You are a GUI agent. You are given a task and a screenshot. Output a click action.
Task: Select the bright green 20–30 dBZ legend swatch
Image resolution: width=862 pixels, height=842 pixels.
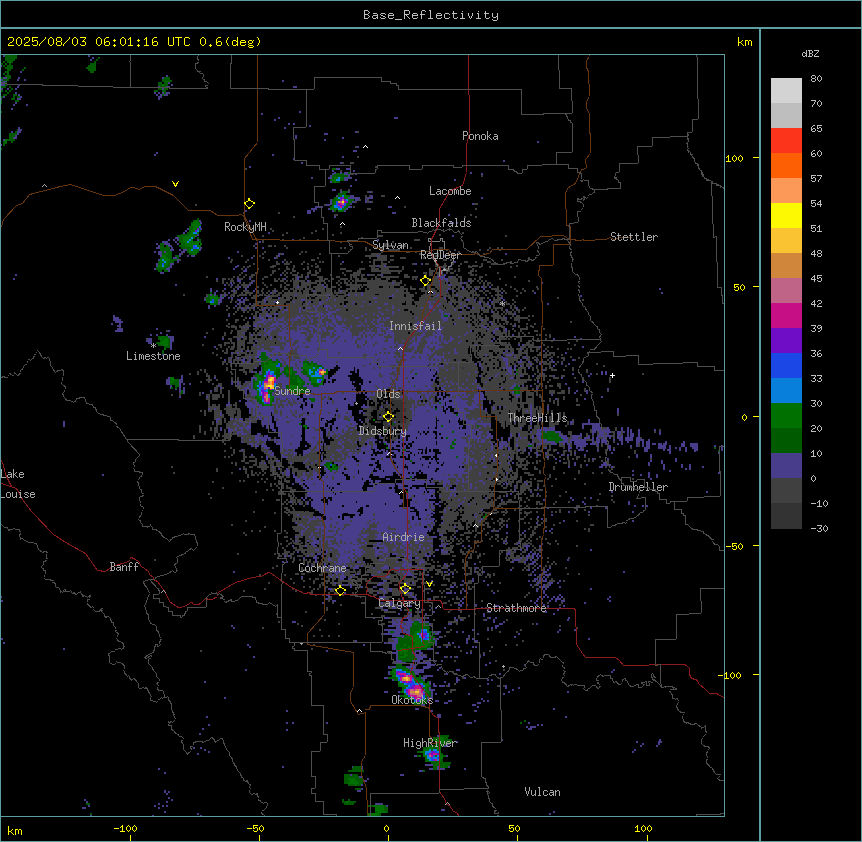click(786, 416)
